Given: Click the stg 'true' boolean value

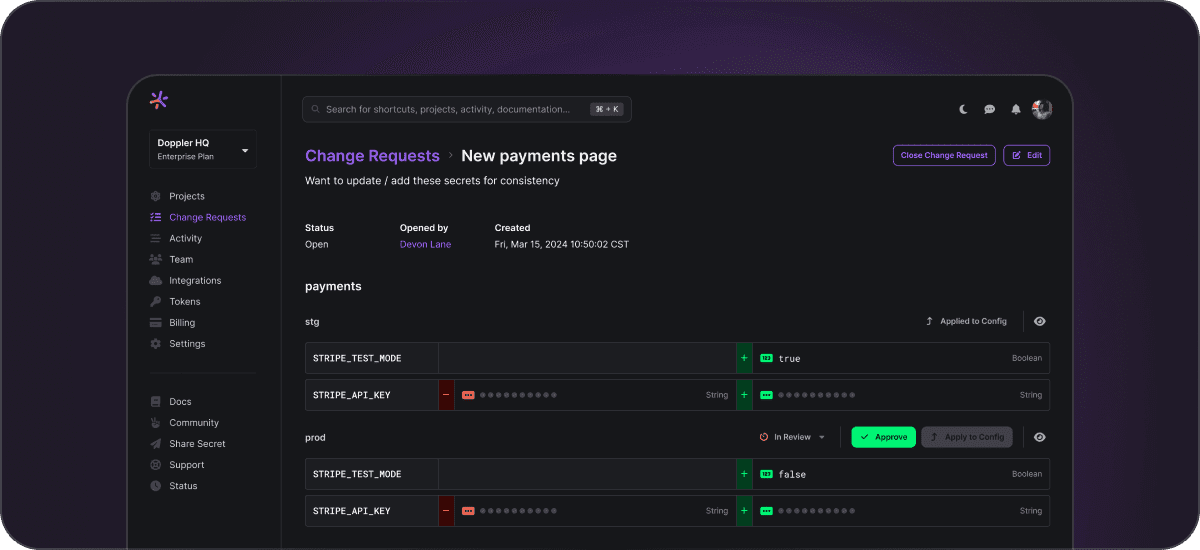Looking at the screenshot, I should point(789,358).
